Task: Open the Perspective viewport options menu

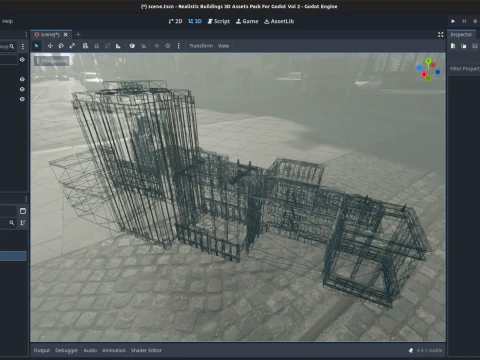Action: click(52, 61)
